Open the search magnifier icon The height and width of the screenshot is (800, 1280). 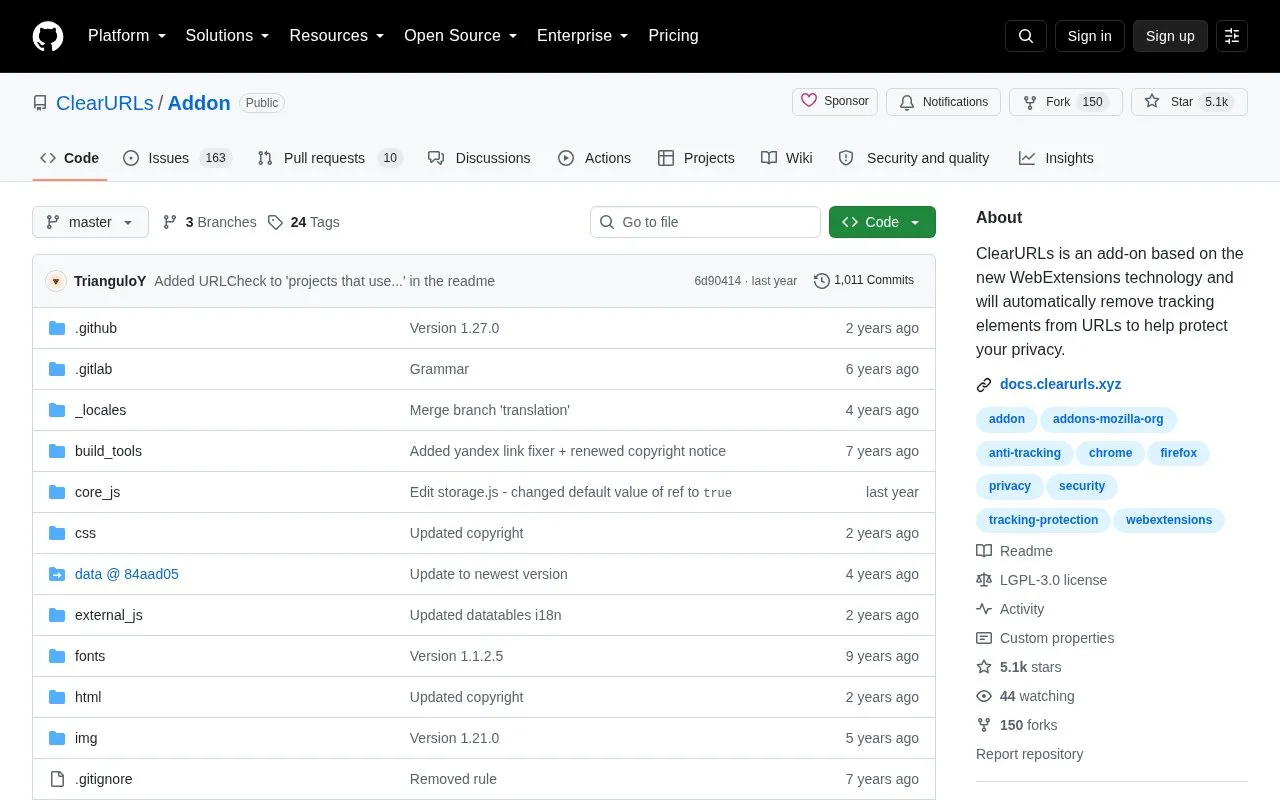coord(1026,36)
